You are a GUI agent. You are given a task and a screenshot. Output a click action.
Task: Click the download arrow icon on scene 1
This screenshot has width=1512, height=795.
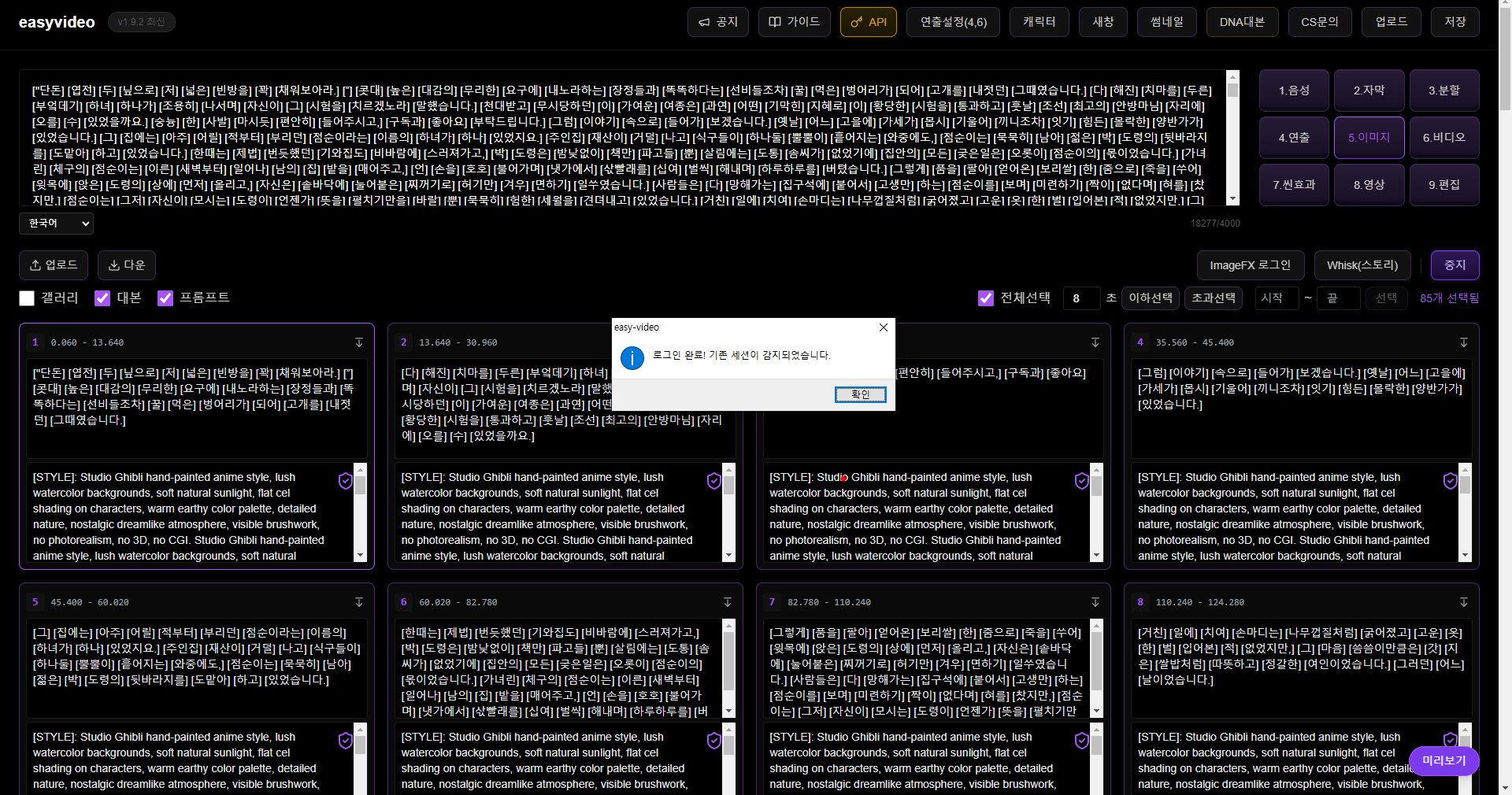(359, 342)
